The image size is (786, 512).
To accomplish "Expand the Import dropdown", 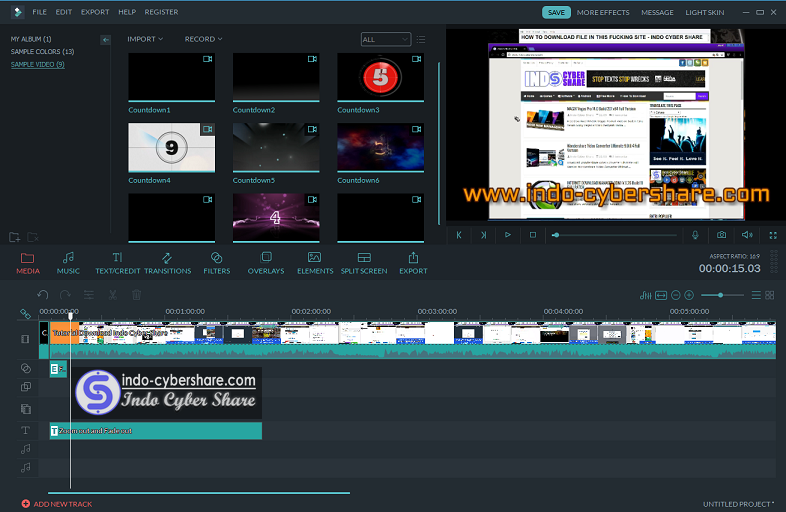I will 145,39.
